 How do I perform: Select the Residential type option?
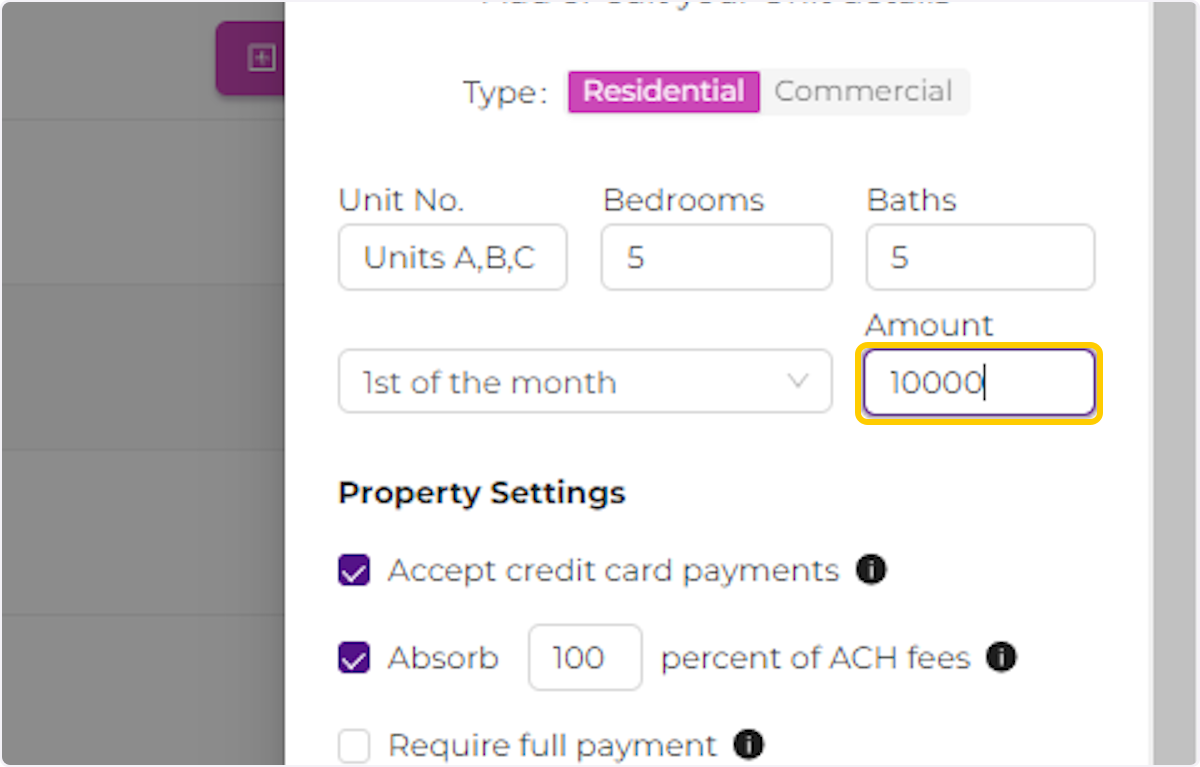click(663, 91)
